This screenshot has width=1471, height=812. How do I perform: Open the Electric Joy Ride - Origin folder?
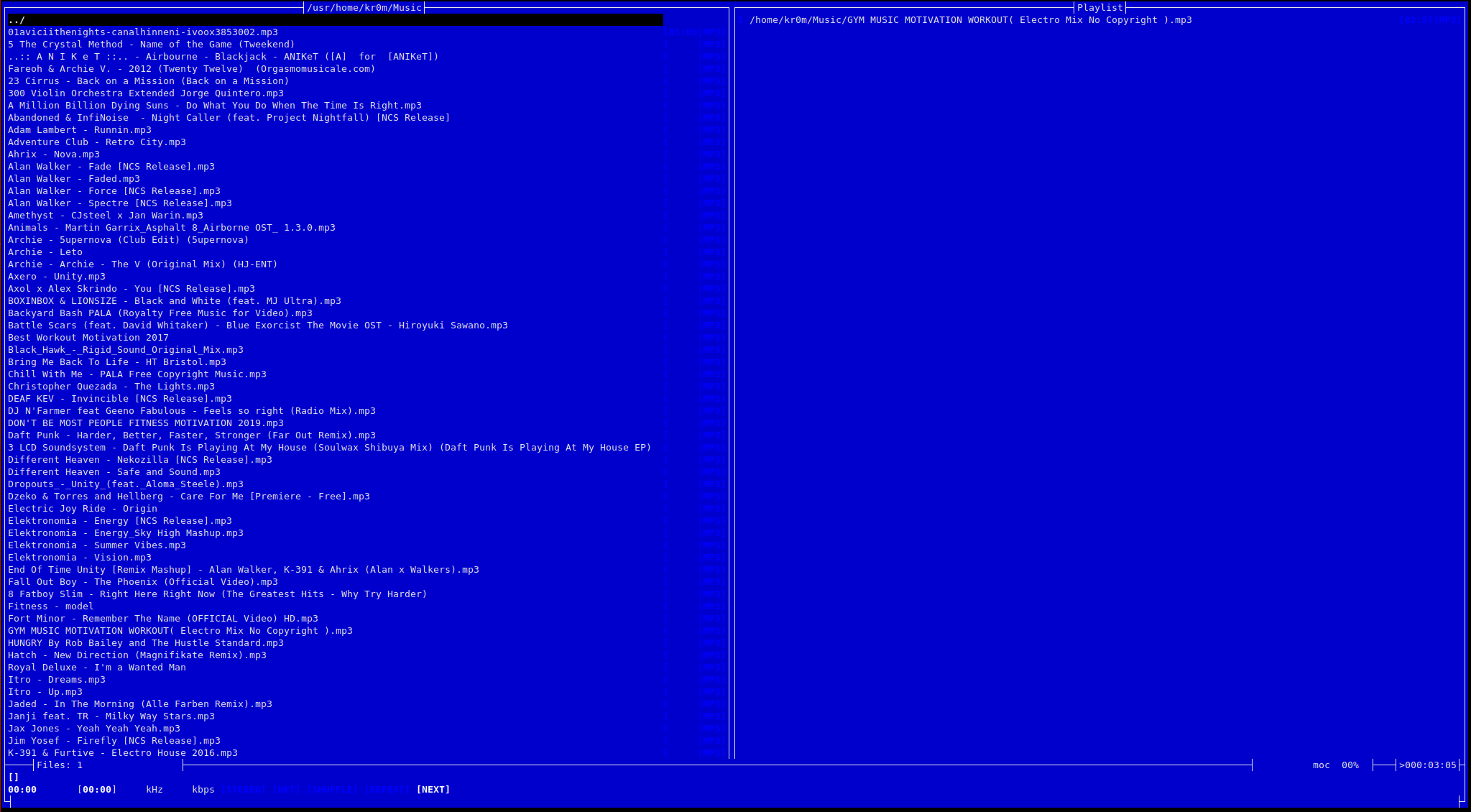point(83,509)
